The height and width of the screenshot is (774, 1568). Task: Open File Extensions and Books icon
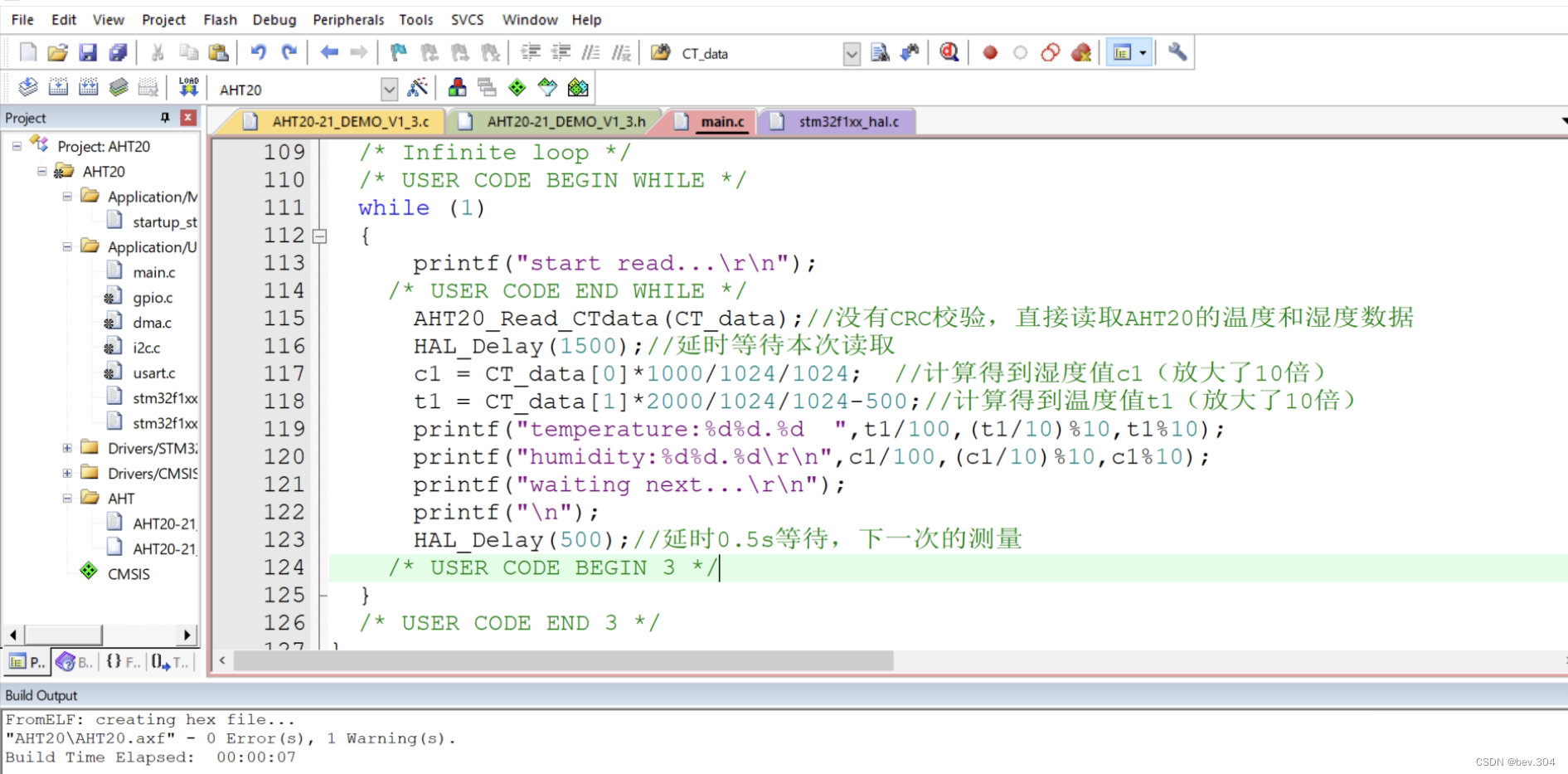[x=457, y=87]
